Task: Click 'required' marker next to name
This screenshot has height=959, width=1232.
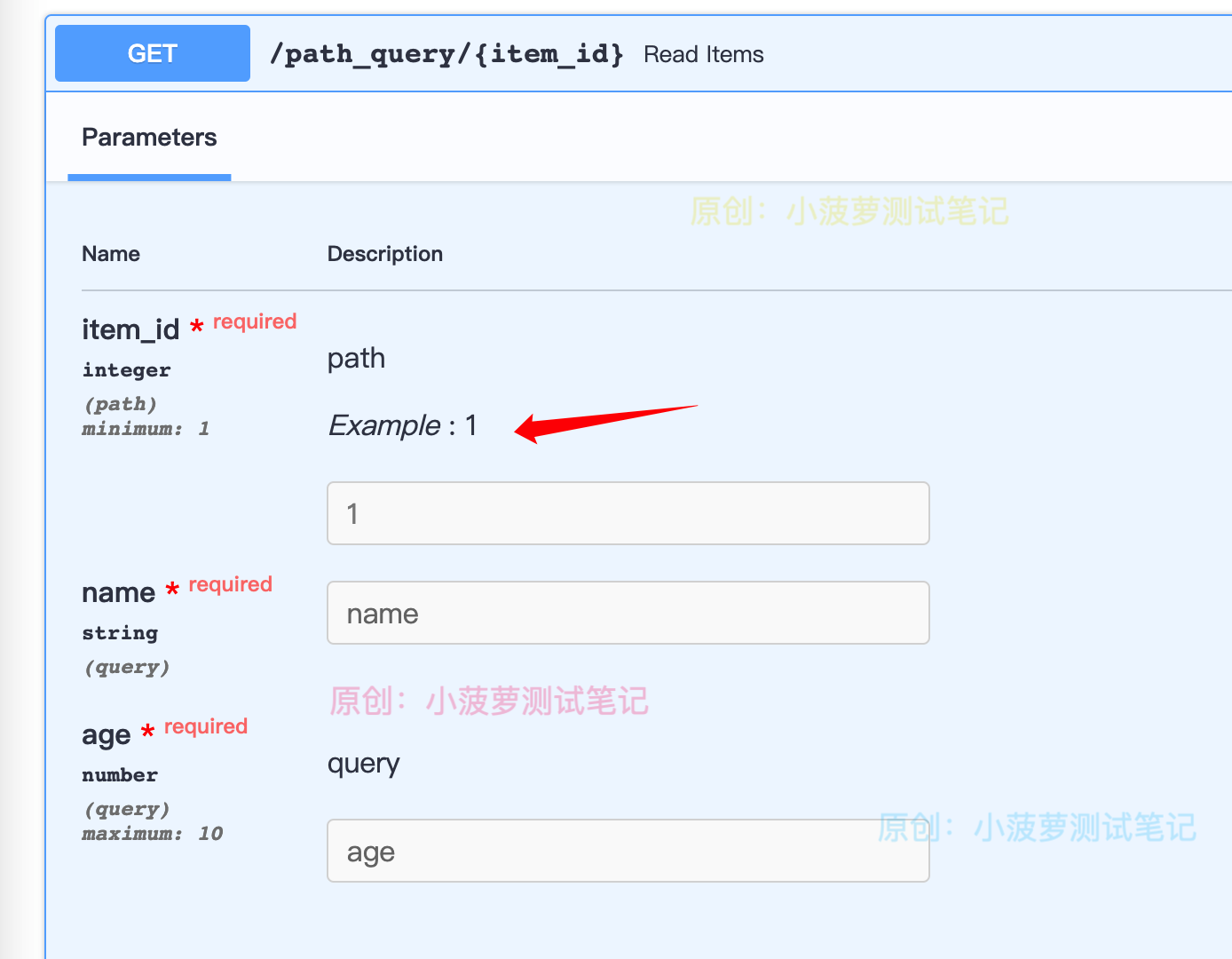Action: [x=230, y=584]
